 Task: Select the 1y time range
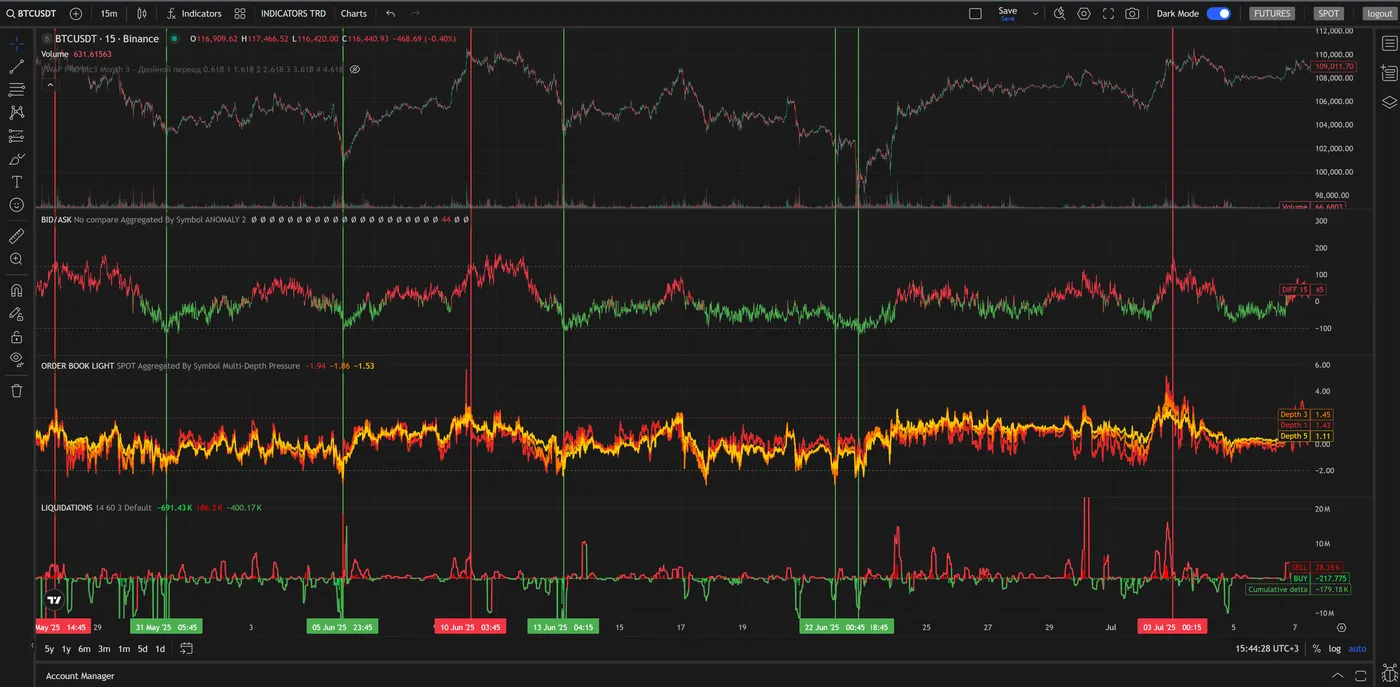pos(67,649)
